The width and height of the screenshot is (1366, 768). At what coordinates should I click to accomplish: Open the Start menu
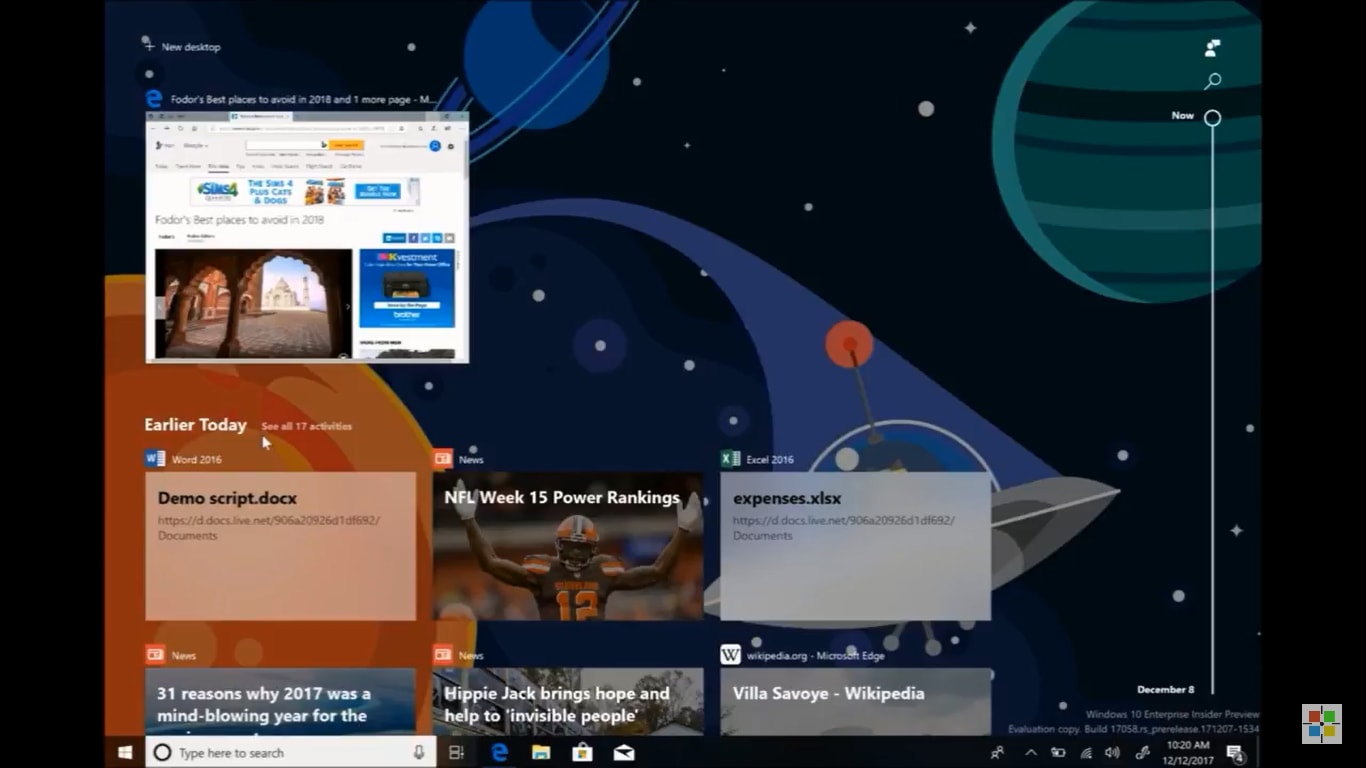(123, 753)
